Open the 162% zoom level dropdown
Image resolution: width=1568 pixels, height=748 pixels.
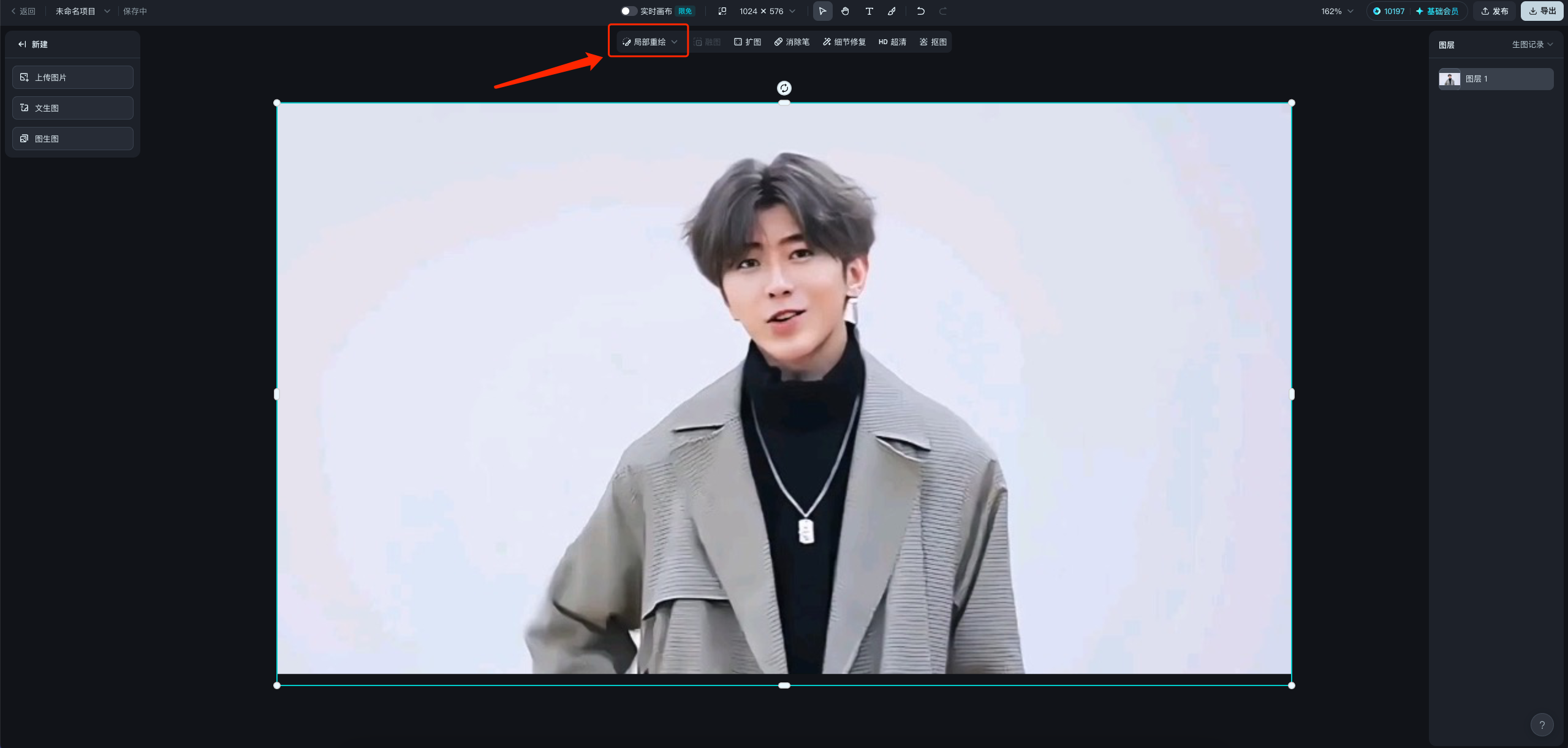(x=1337, y=11)
